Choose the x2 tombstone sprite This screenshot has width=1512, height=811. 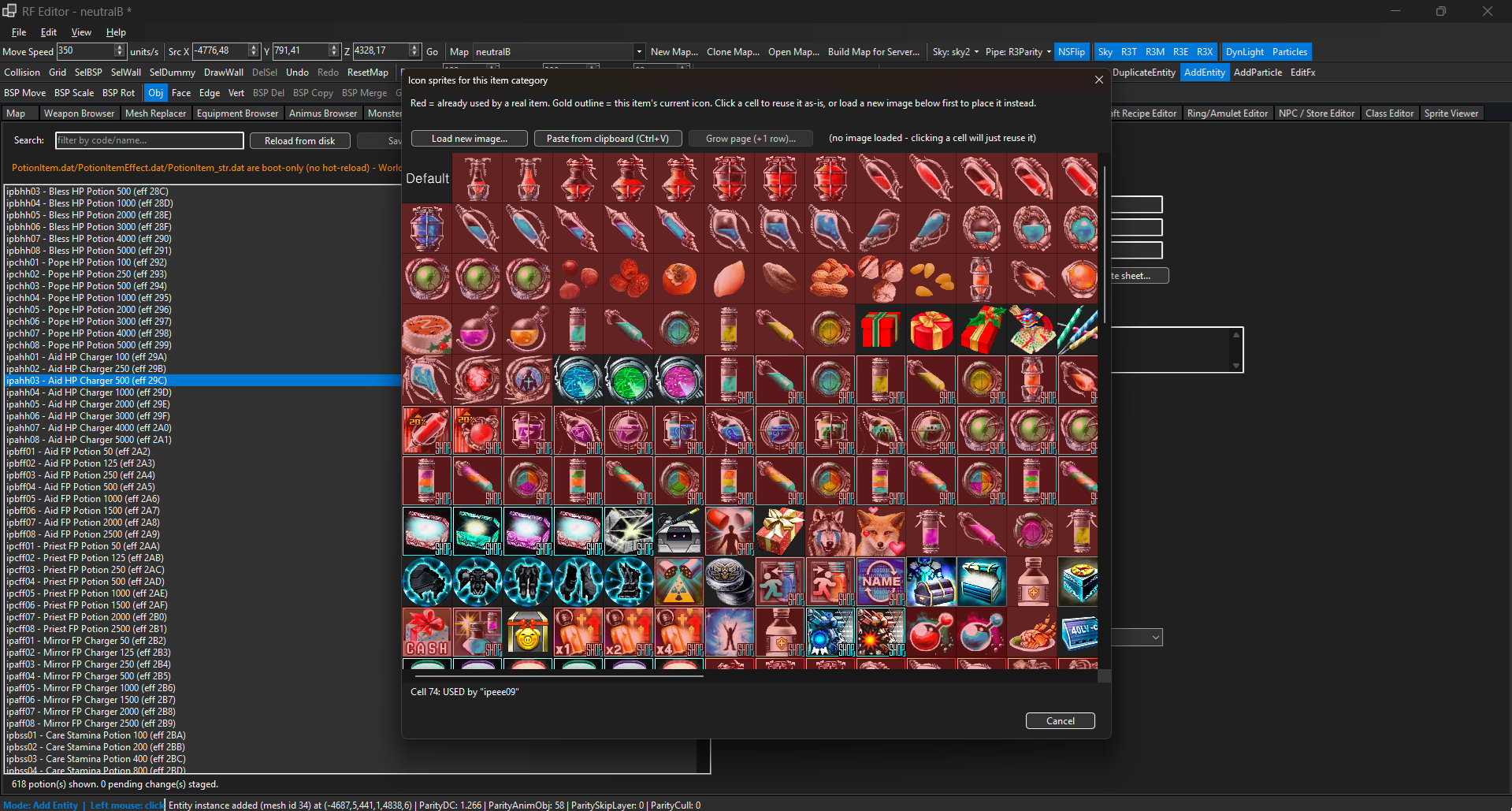coord(629,632)
